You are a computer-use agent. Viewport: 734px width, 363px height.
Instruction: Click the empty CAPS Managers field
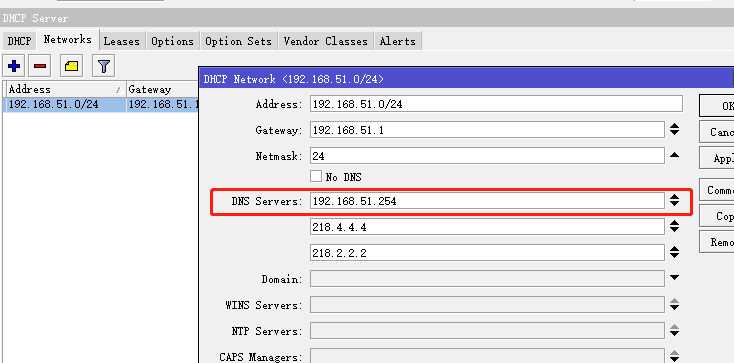(x=487, y=356)
